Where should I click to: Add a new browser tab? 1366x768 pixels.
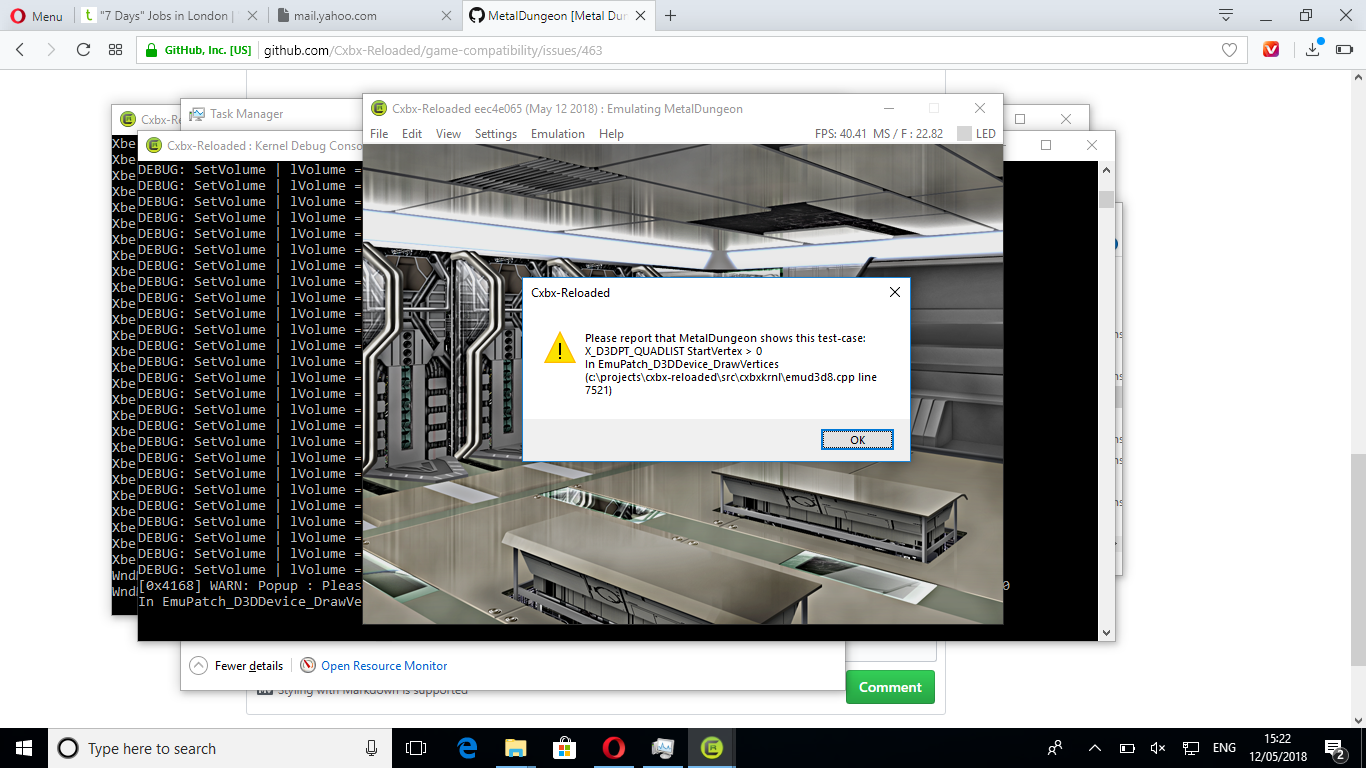[x=670, y=16]
